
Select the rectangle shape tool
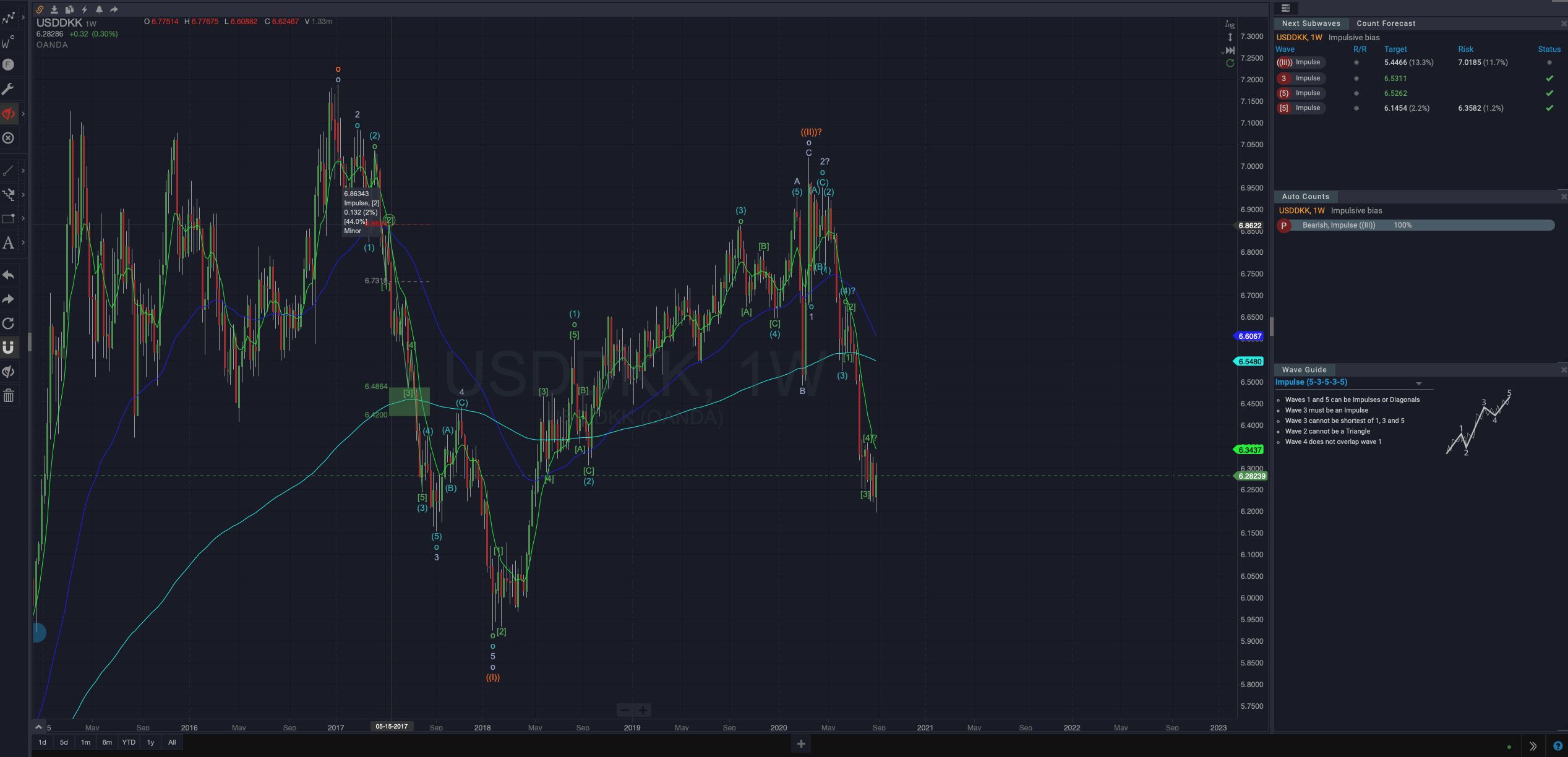(x=9, y=218)
